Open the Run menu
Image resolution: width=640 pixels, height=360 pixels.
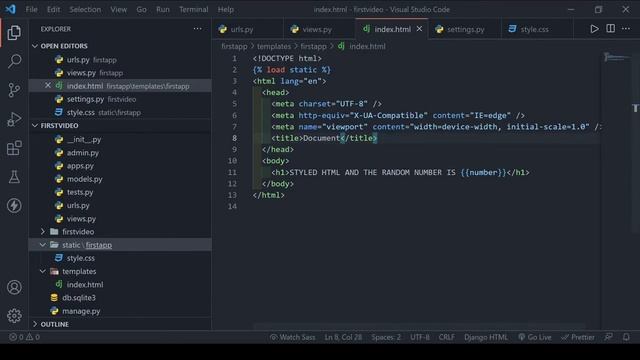coord(162,9)
